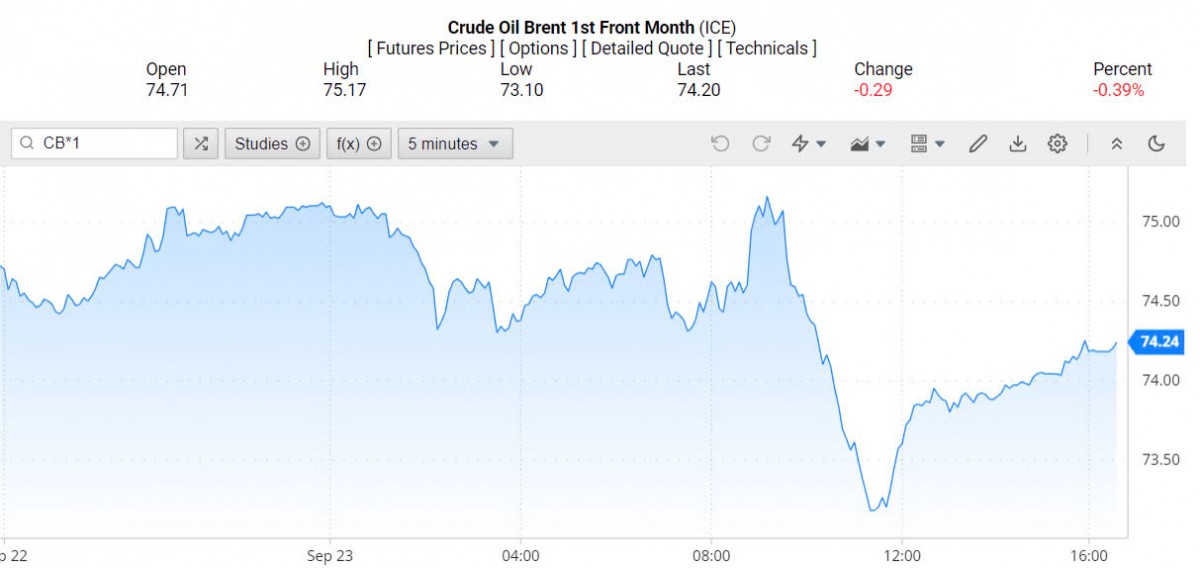Open the events lightning dropdown
The height and width of the screenshot is (568, 1200).
click(x=808, y=144)
